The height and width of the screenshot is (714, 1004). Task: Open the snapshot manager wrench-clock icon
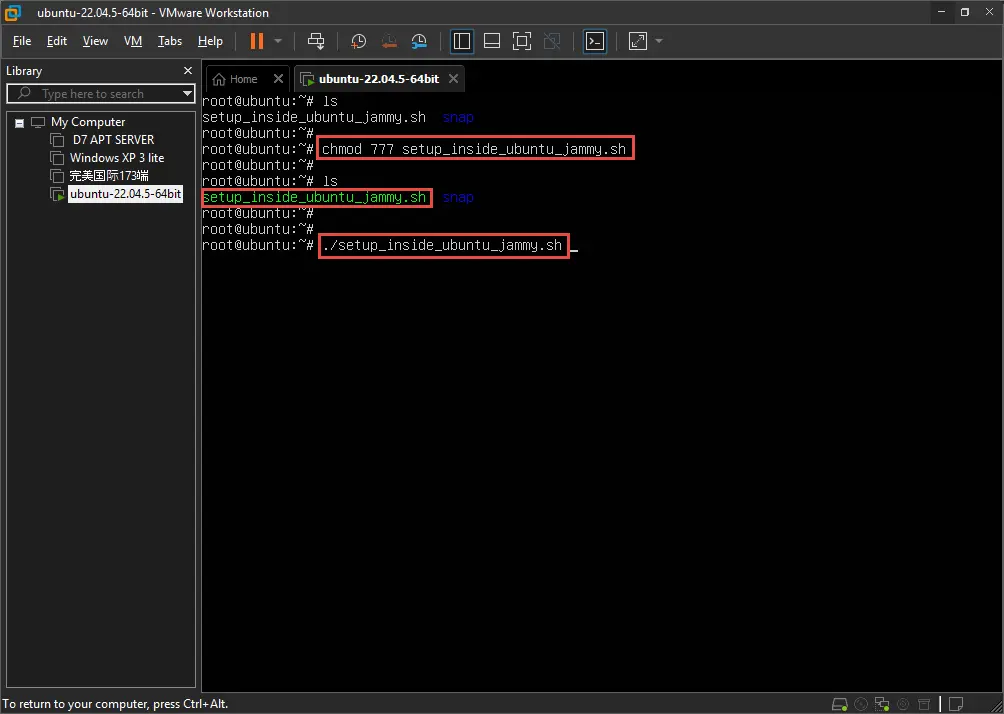coord(419,41)
